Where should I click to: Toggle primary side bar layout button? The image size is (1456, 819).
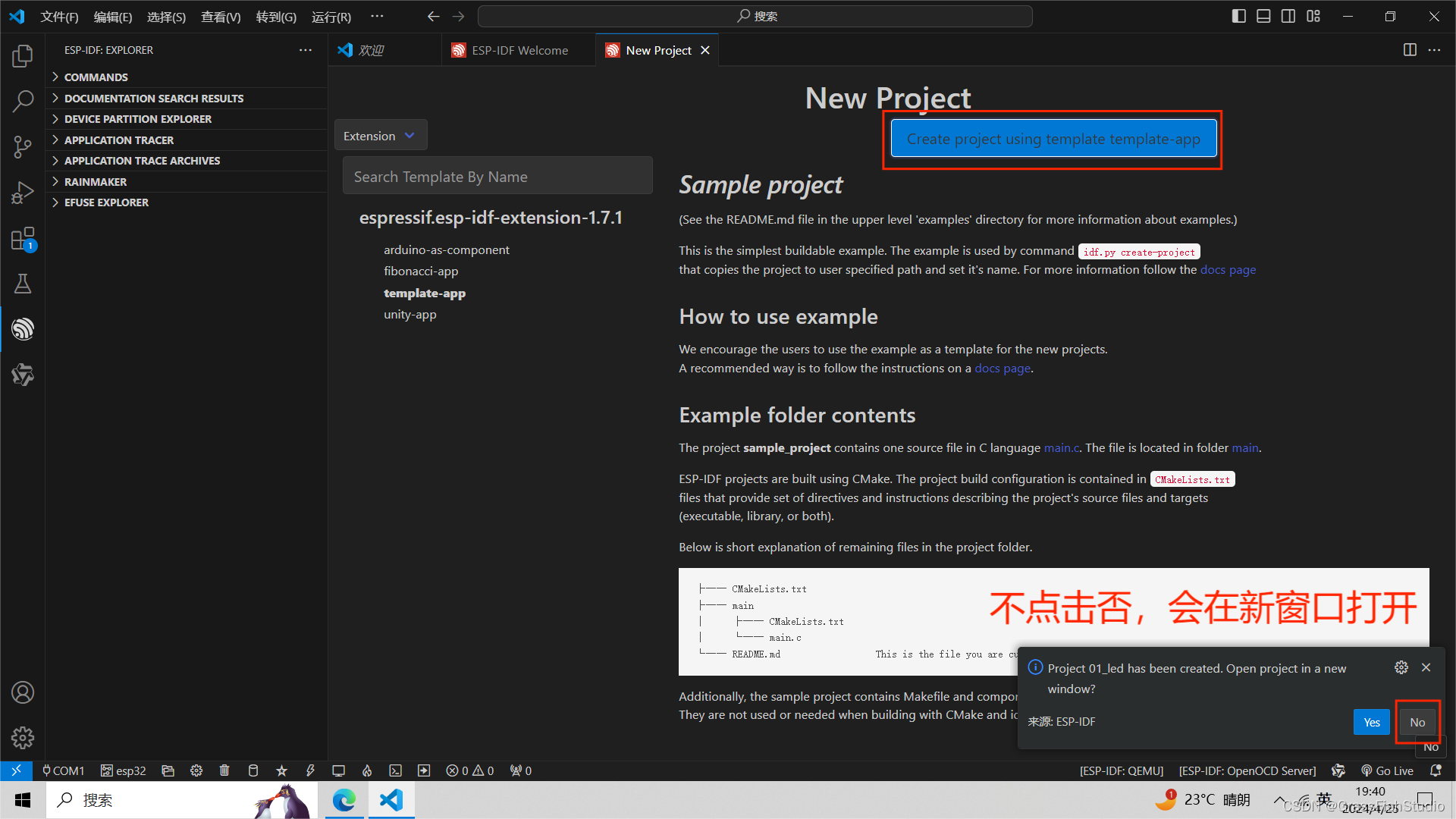(1239, 16)
